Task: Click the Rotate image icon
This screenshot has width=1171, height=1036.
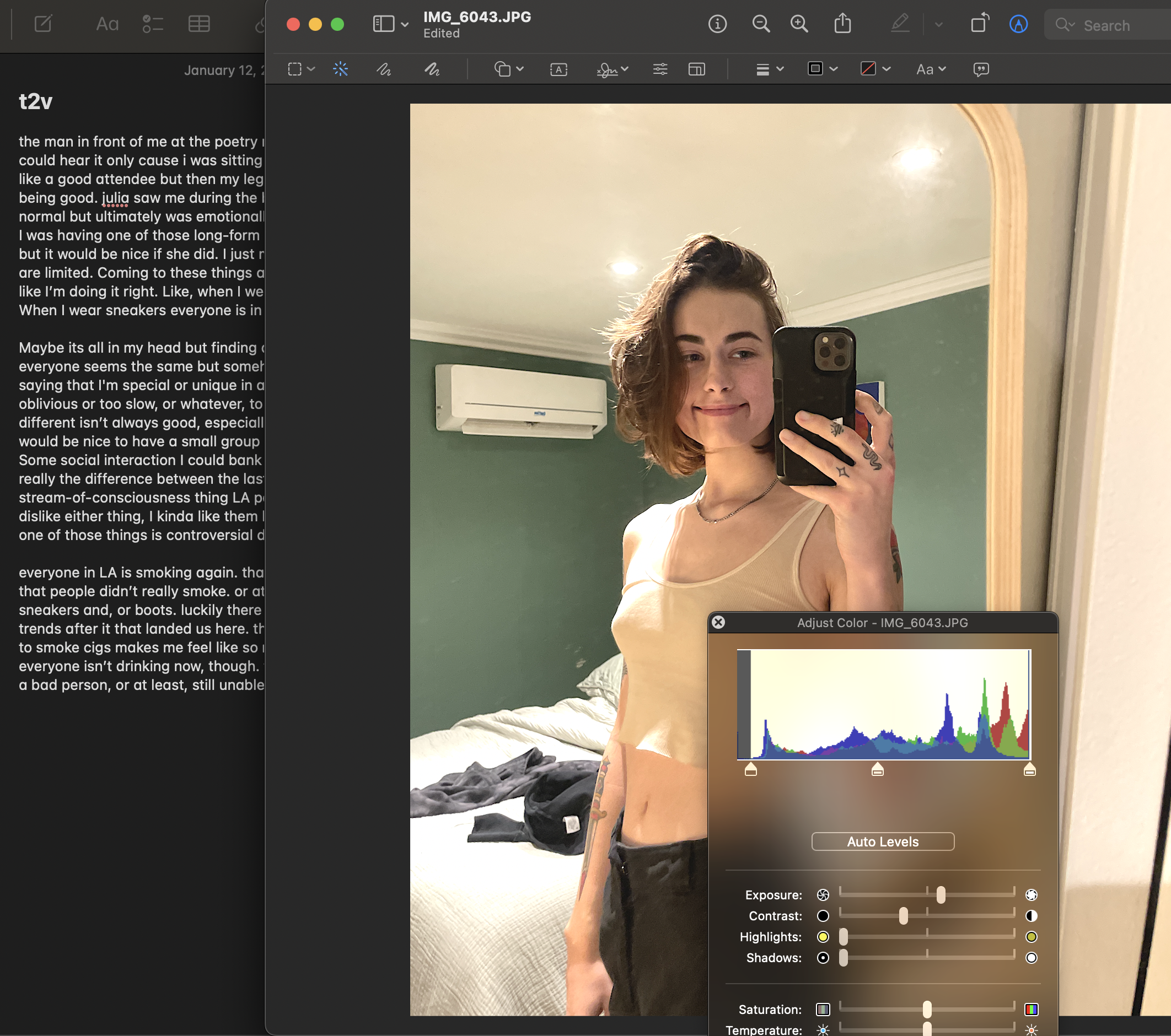Action: tap(980, 24)
